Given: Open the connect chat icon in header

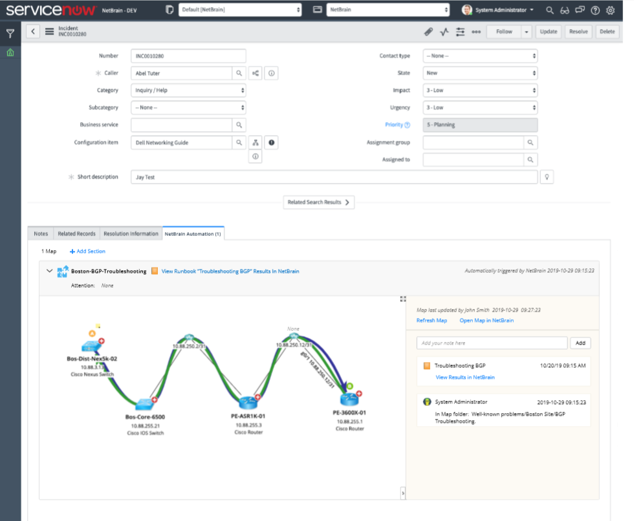Looking at the screenshot, I should point(580,10).
